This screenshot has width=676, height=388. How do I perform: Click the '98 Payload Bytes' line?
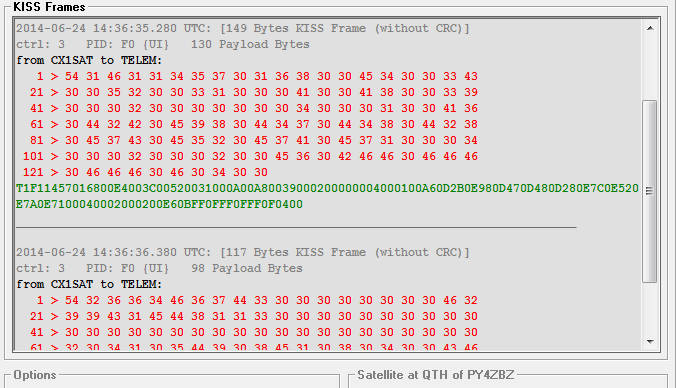tap(160, 268)
